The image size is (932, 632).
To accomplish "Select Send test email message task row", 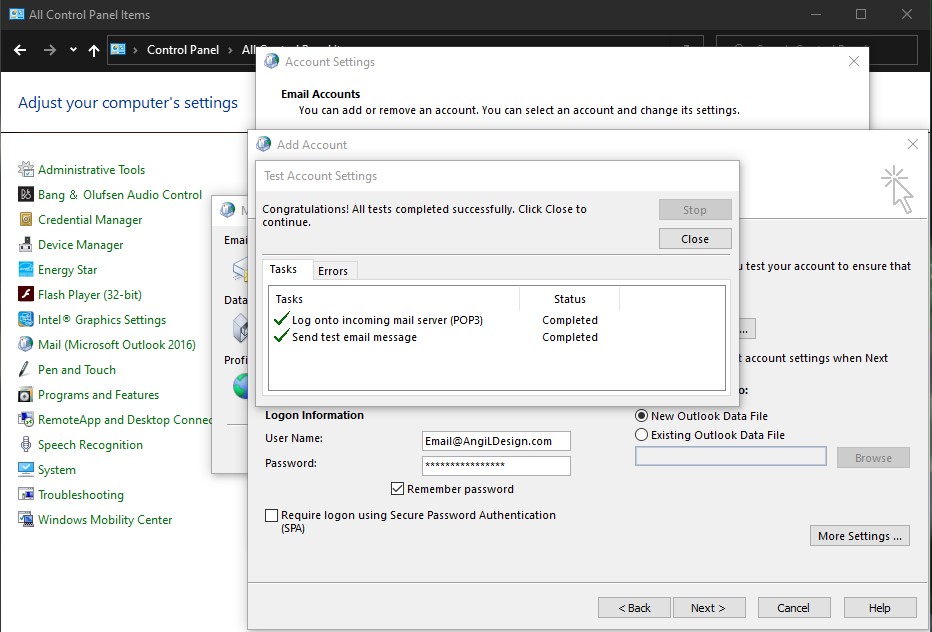I will 496,337.
